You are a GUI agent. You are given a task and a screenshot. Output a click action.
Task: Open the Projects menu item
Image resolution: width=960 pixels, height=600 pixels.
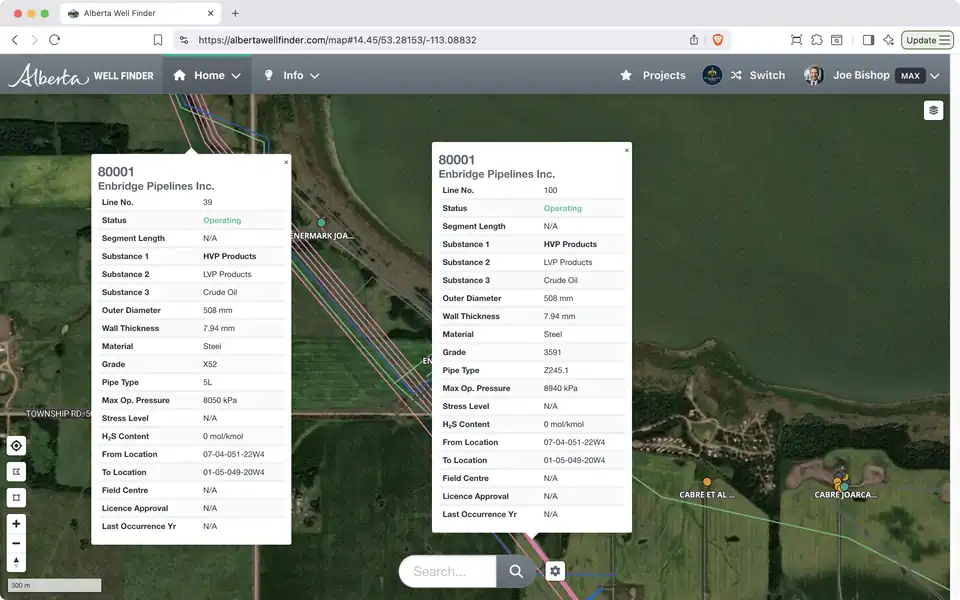pyautogui.click(x=653, y=75)
